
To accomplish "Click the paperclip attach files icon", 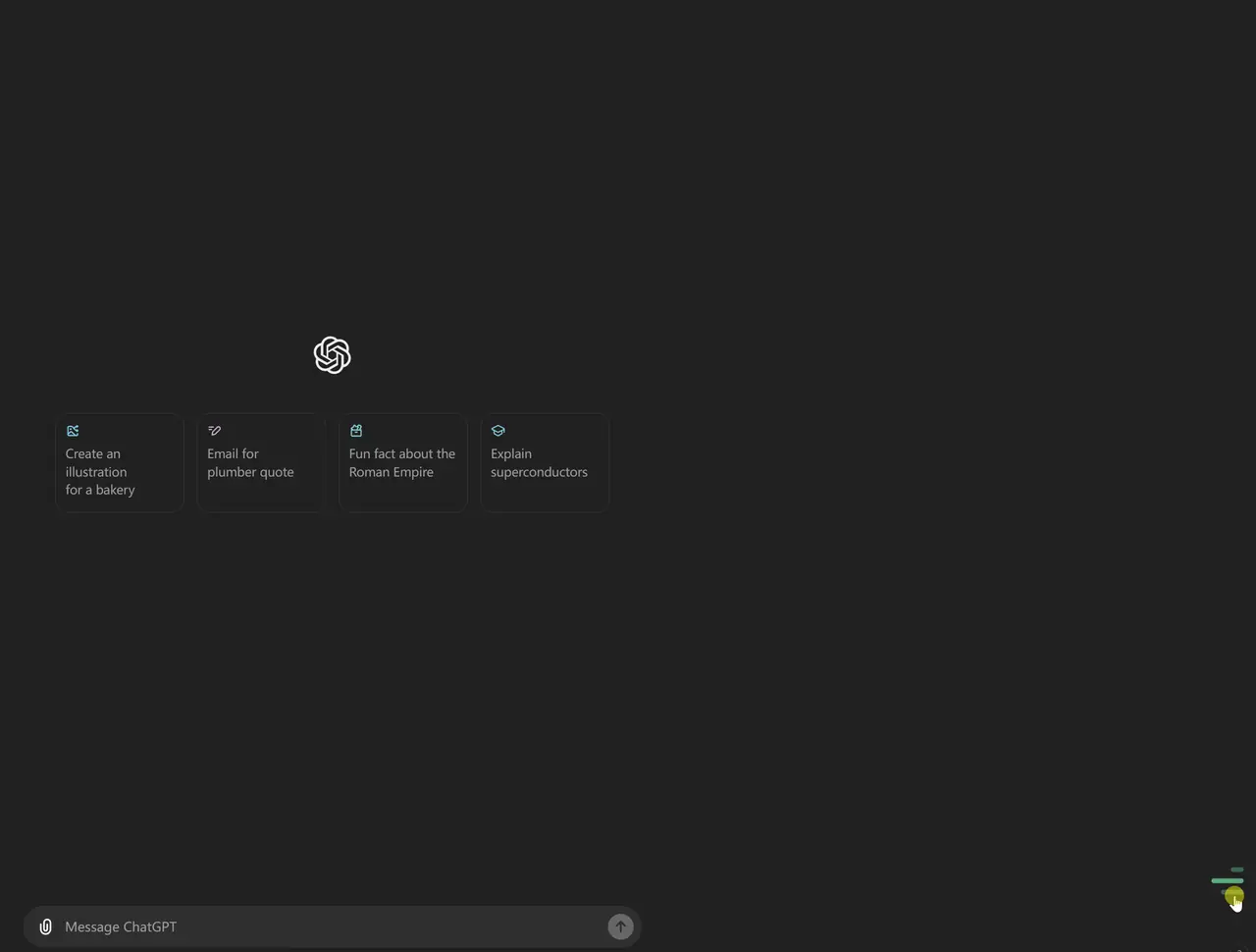I will coord(45,926).
